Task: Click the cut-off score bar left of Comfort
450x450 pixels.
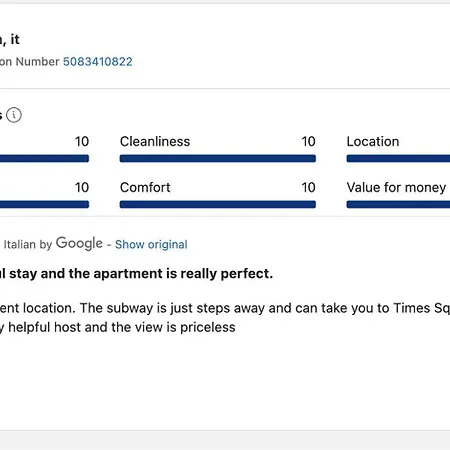Action: (44, 204)
